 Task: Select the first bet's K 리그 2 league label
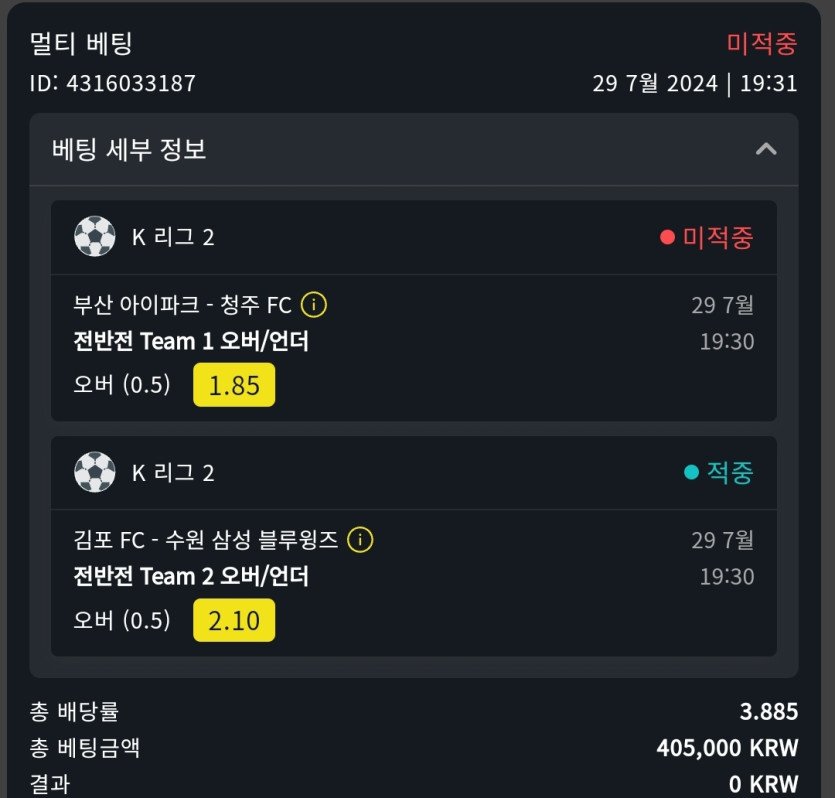[173, 238]
